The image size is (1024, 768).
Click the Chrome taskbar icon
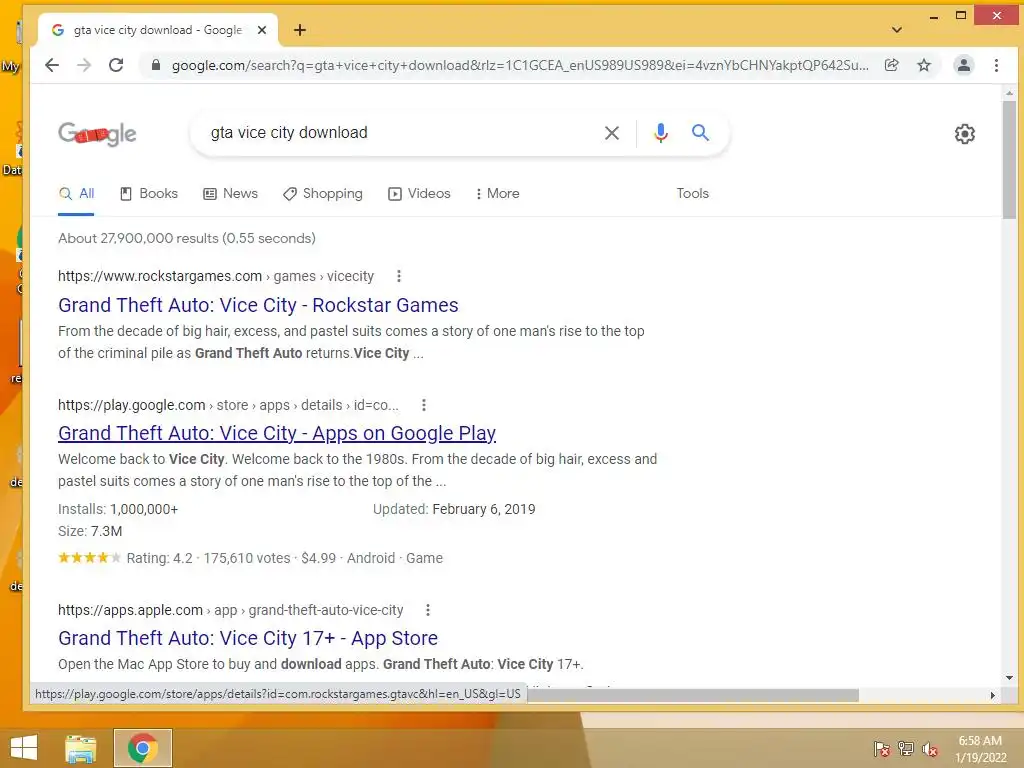tap(143, 748)
